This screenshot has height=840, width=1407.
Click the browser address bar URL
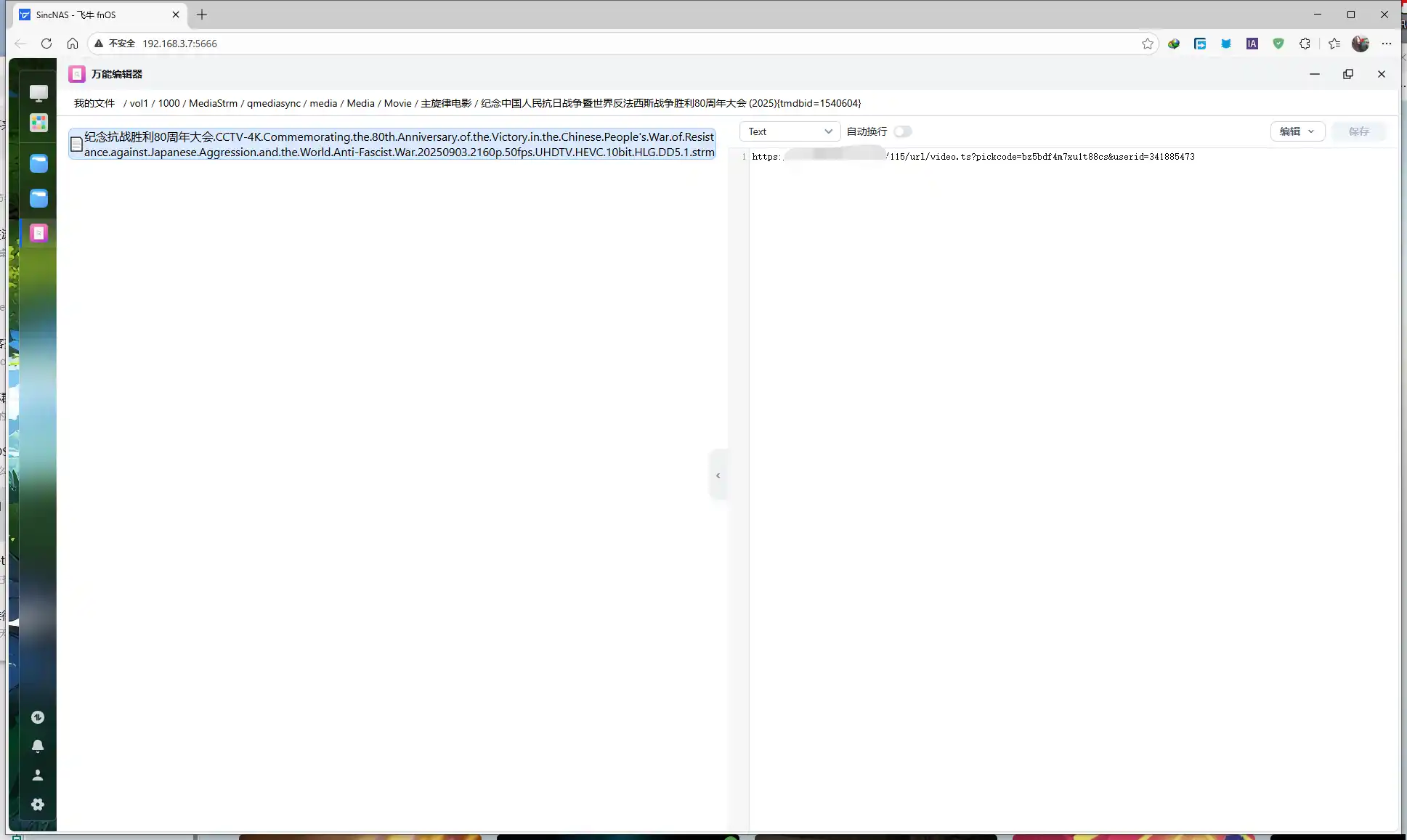click(179, 44)
